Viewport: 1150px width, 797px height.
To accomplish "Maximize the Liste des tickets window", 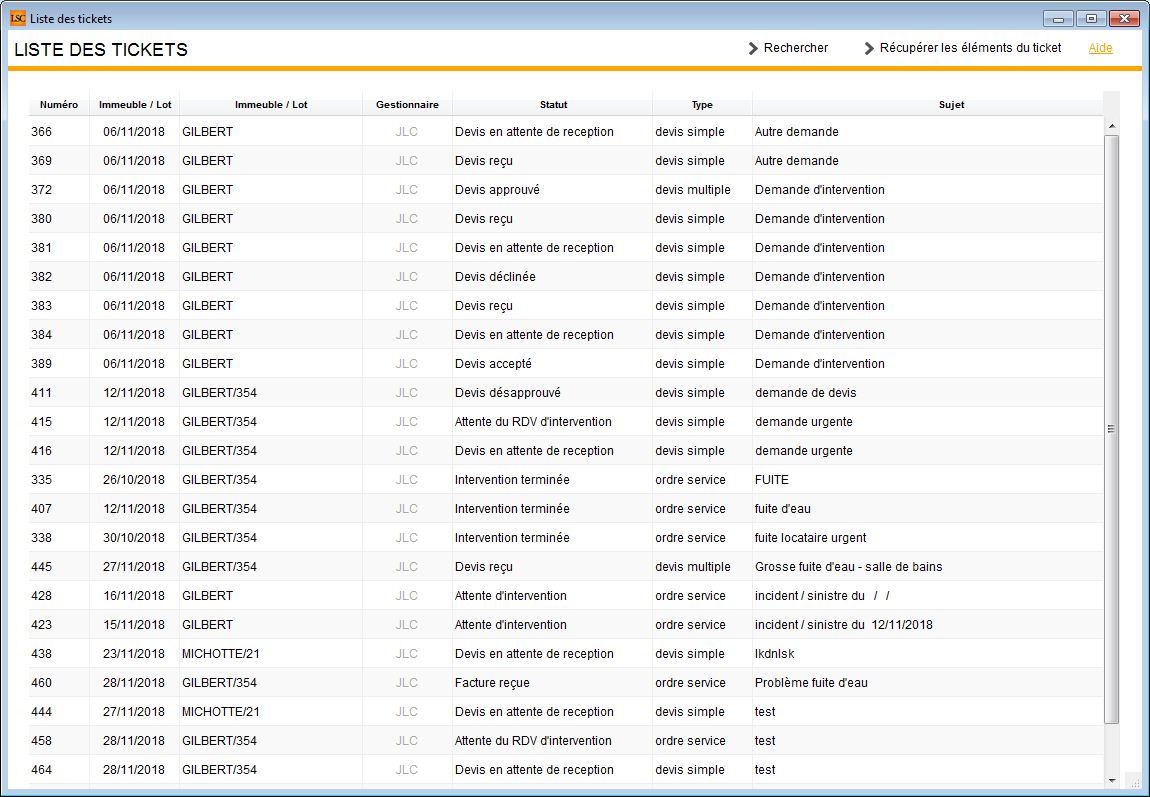I will 1091,19.
